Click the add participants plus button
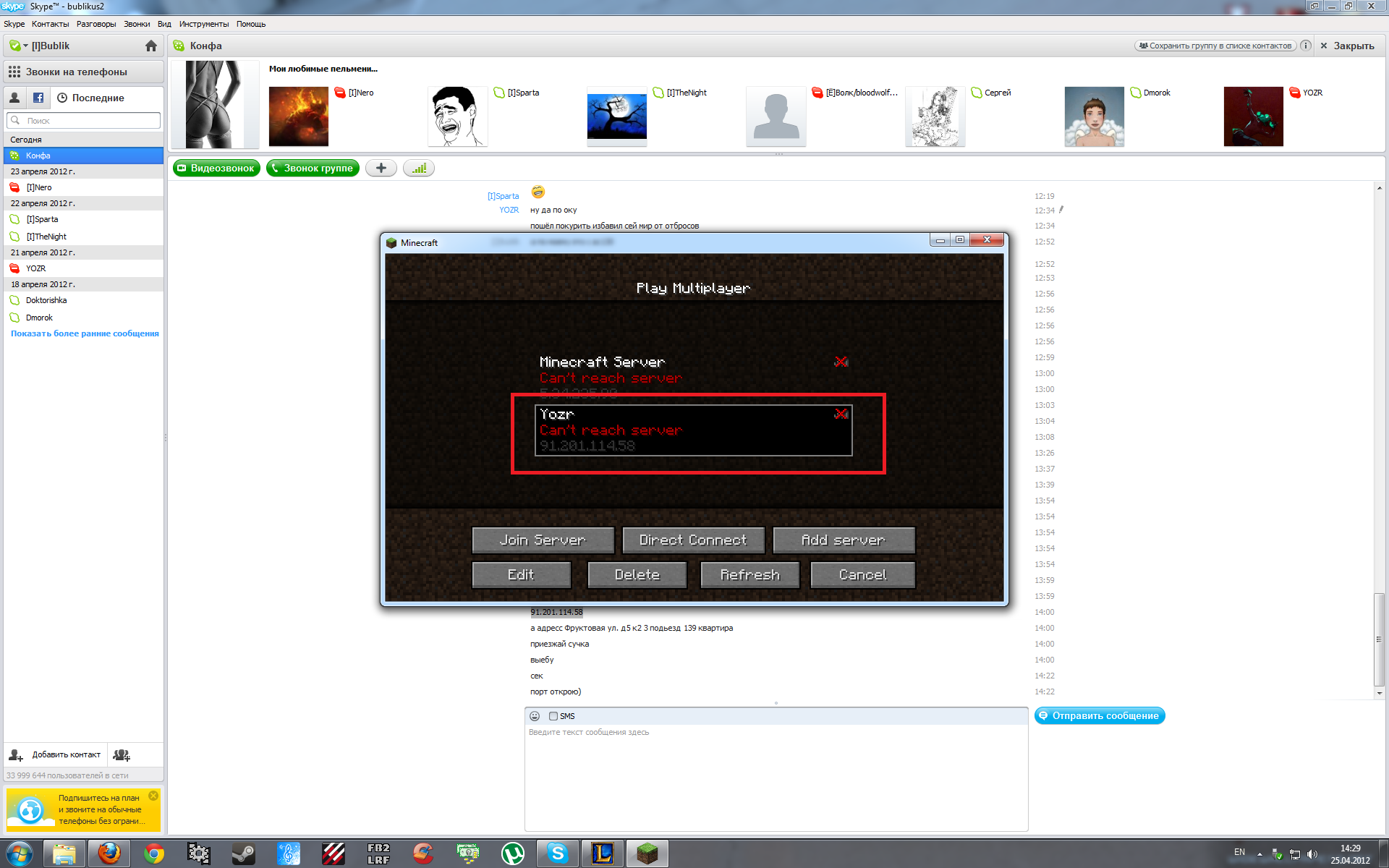 click(x=381, y=169)
